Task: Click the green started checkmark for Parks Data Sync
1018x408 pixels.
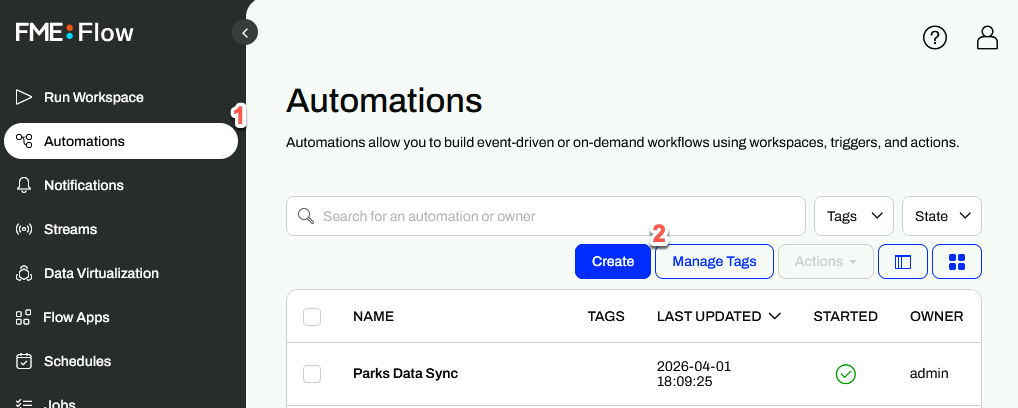Action: (845, 374)
